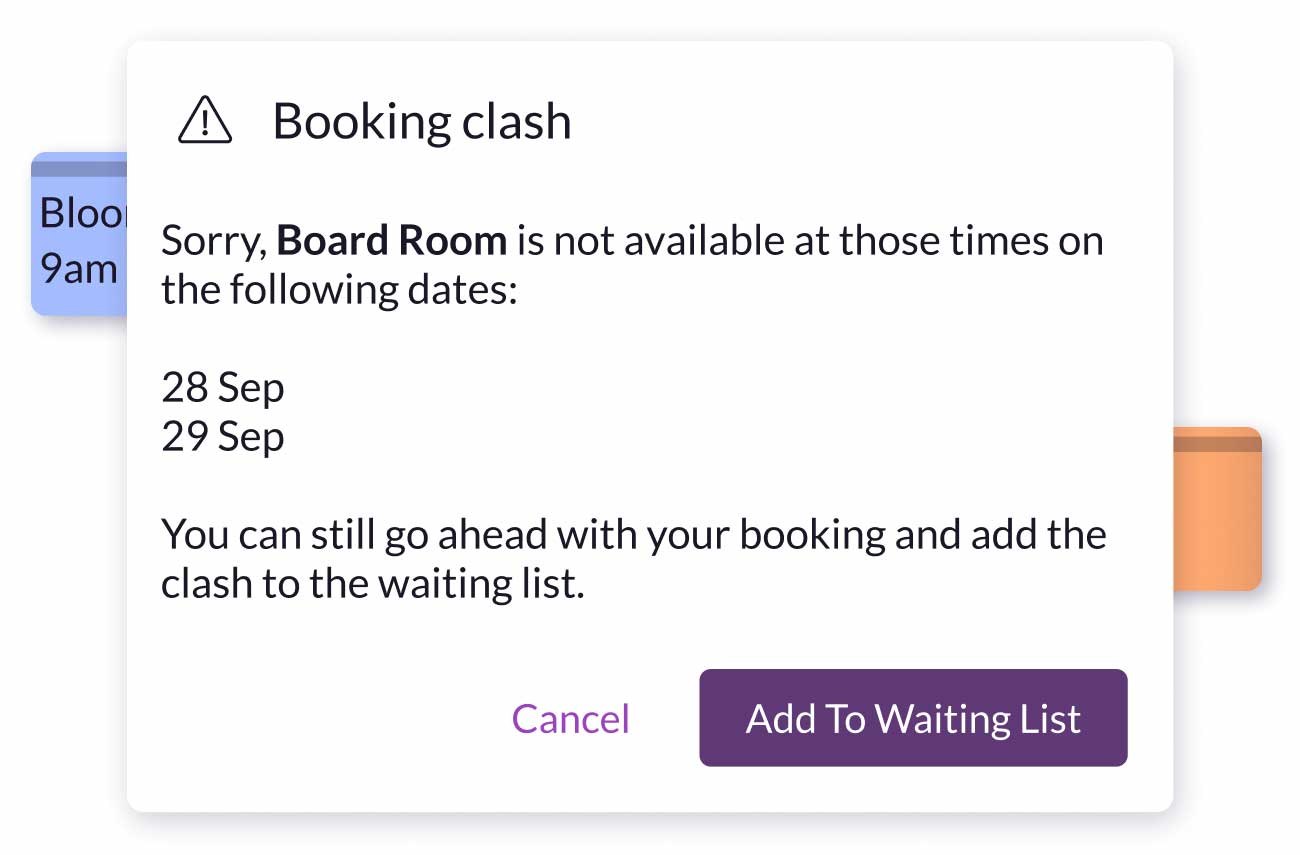
Task: Click the bold Board Room text
Action: tap(393, 240)
